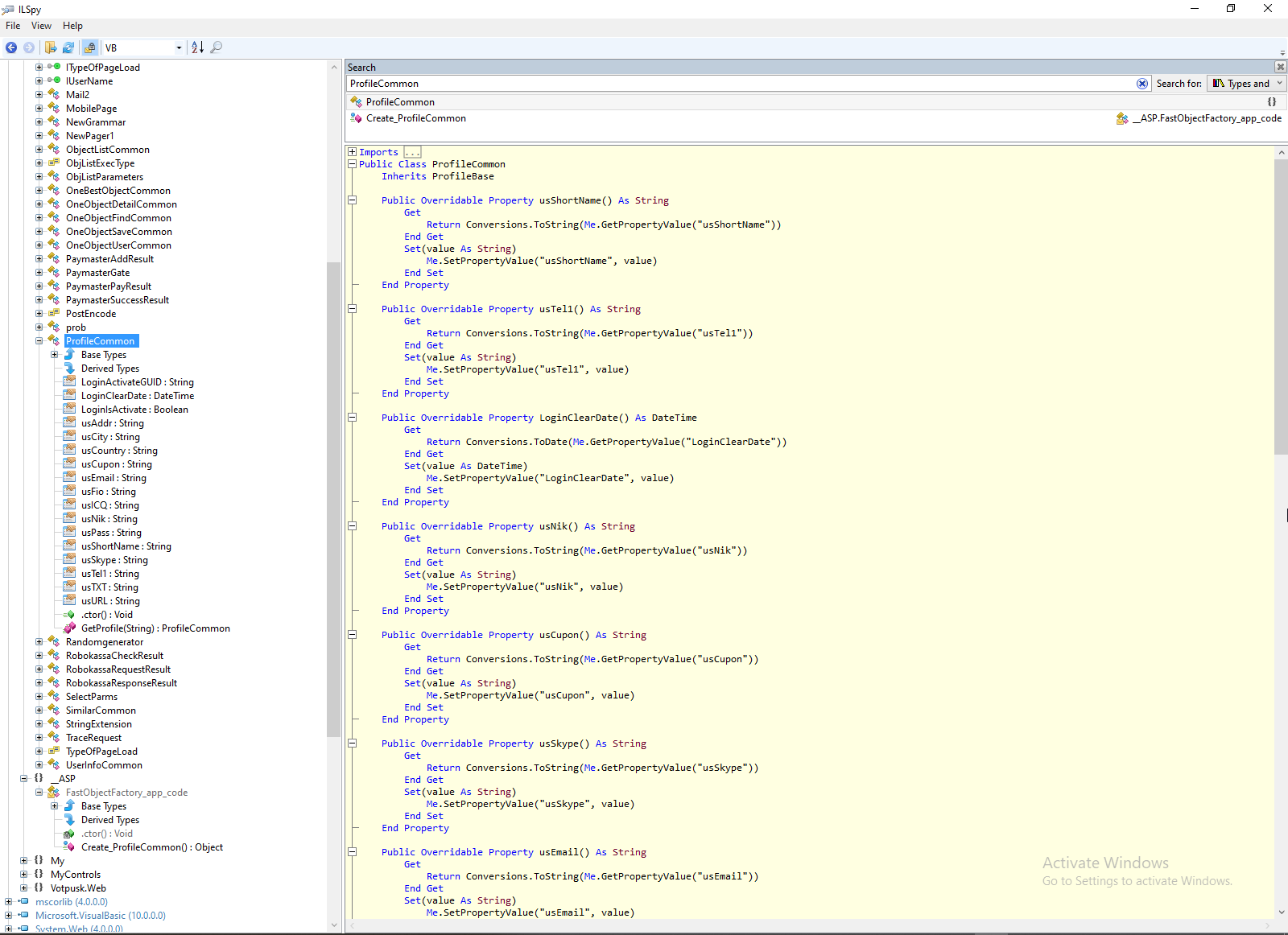Click the Create_ProfileCommon method icon in tree

[70, 847]
